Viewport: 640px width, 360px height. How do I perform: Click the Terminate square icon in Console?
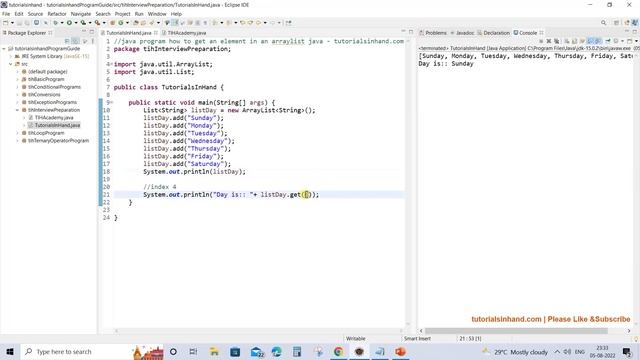point(541,41)
